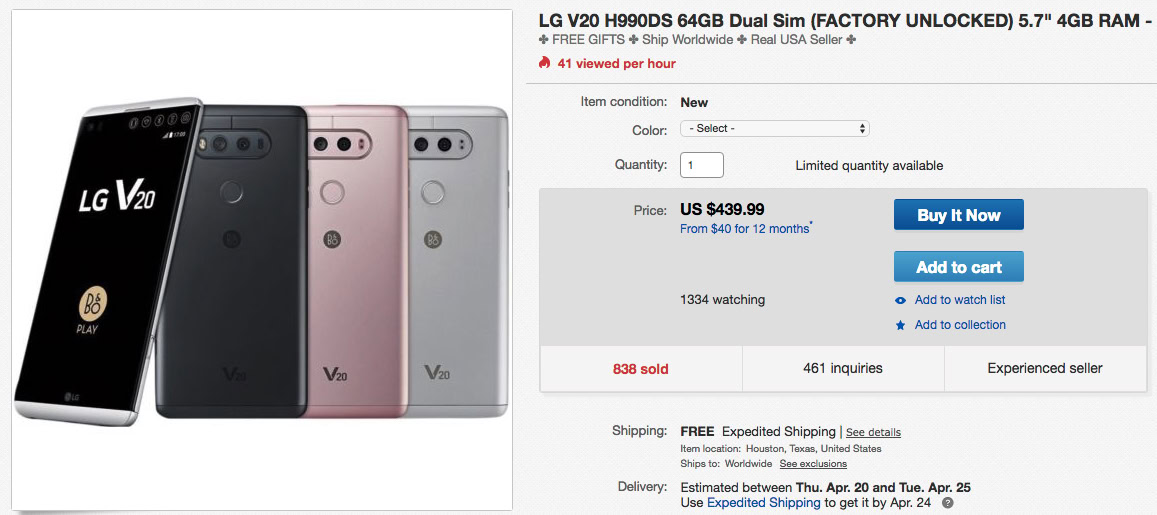Open the Color select dropdown
This screenshot has width=1157, height=515.
(774, 129)
